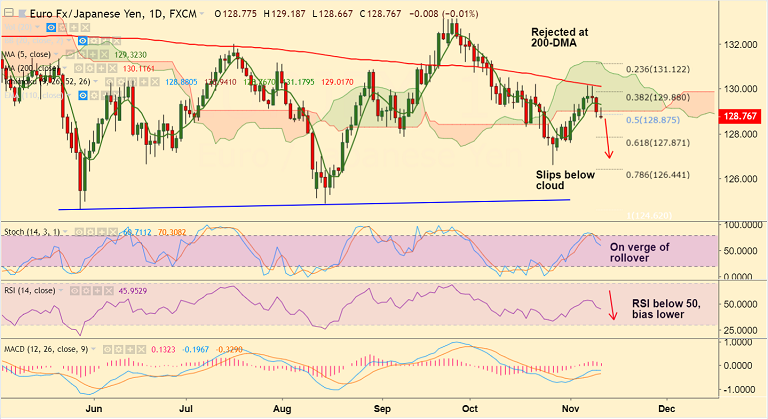
Task: Click the flag icon beside Euro Fx title
Action: coord(23,14)
